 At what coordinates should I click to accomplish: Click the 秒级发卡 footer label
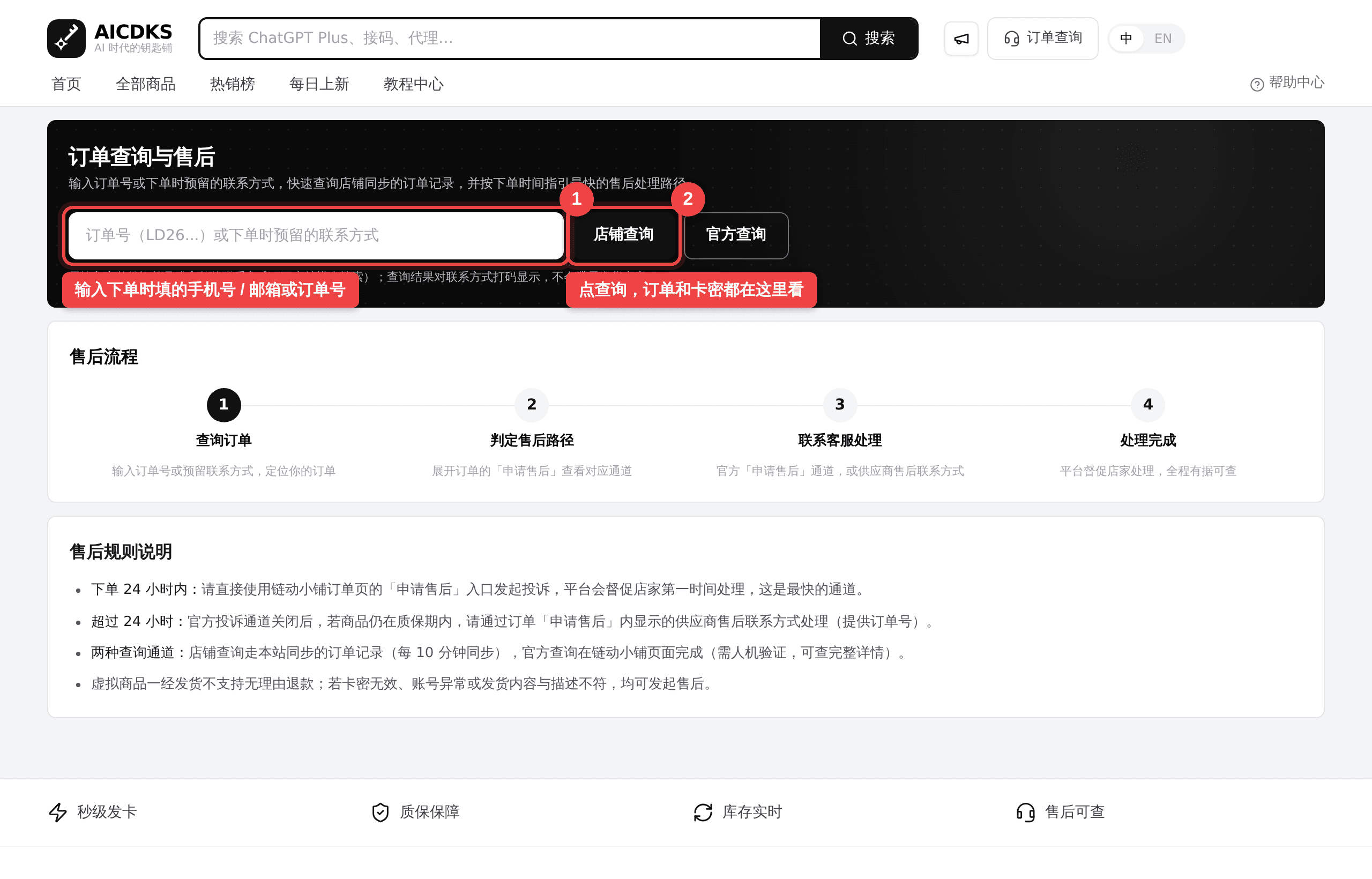[107, 812]
